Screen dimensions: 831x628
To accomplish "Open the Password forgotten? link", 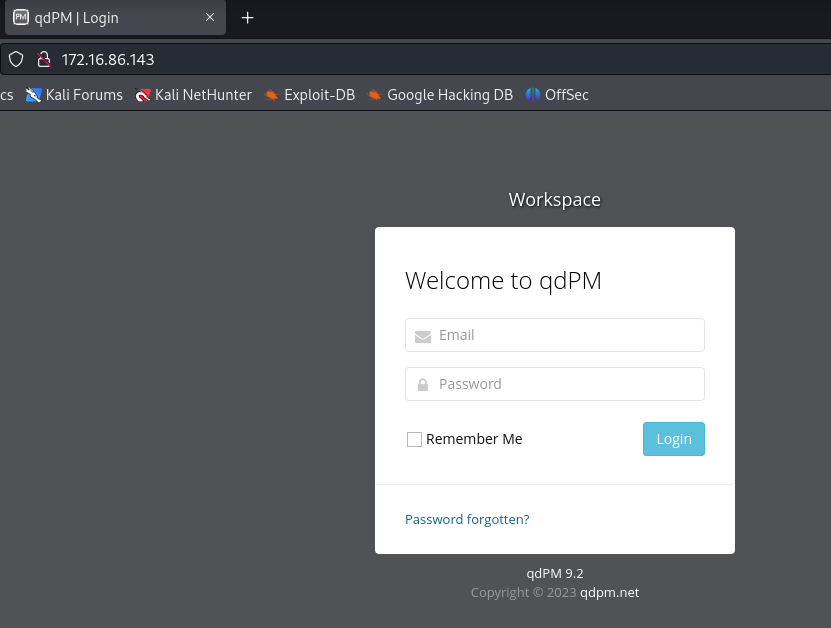I will tap(467, 519).
